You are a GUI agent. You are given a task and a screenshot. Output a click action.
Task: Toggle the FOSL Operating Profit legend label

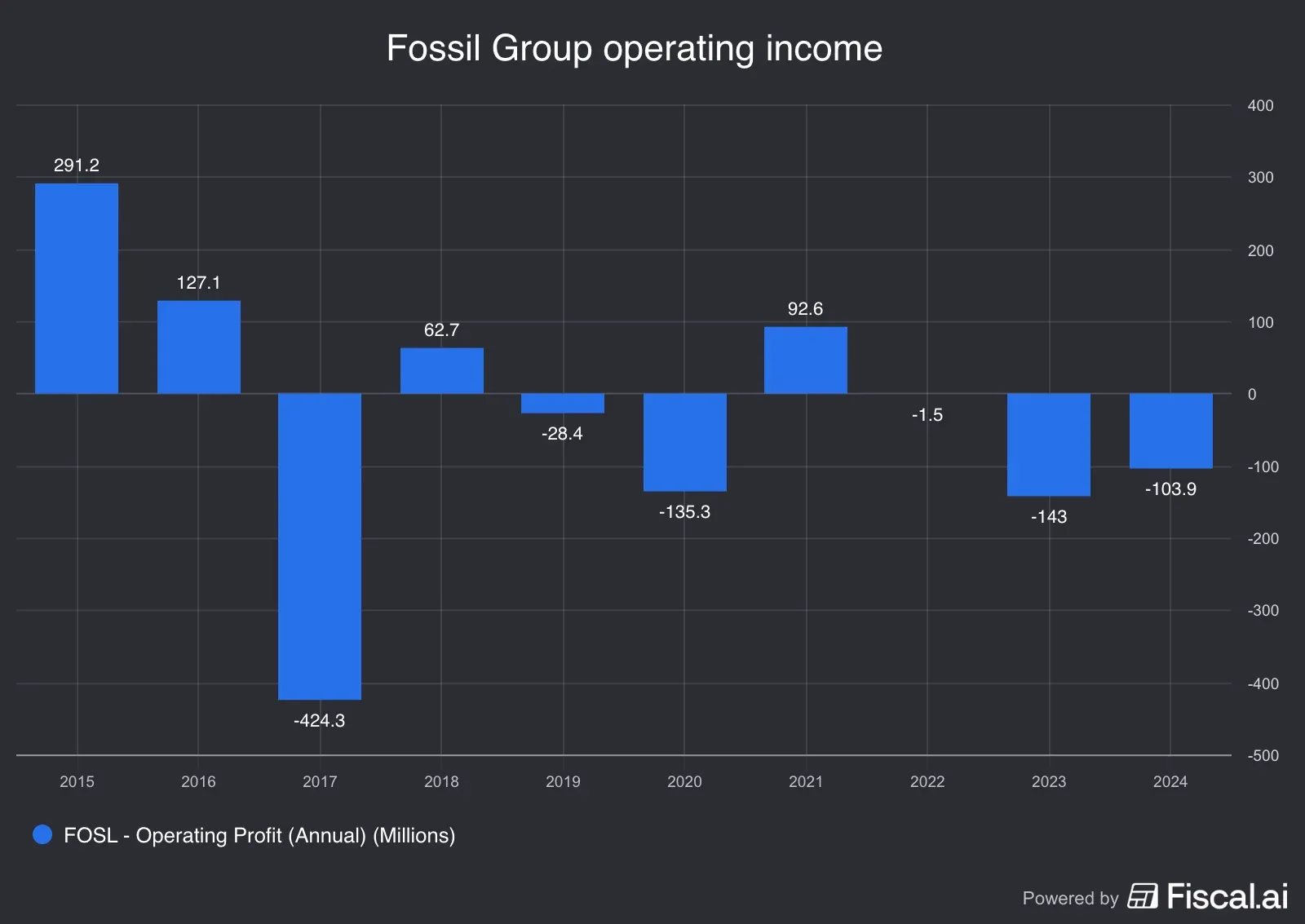click(259, 835)
